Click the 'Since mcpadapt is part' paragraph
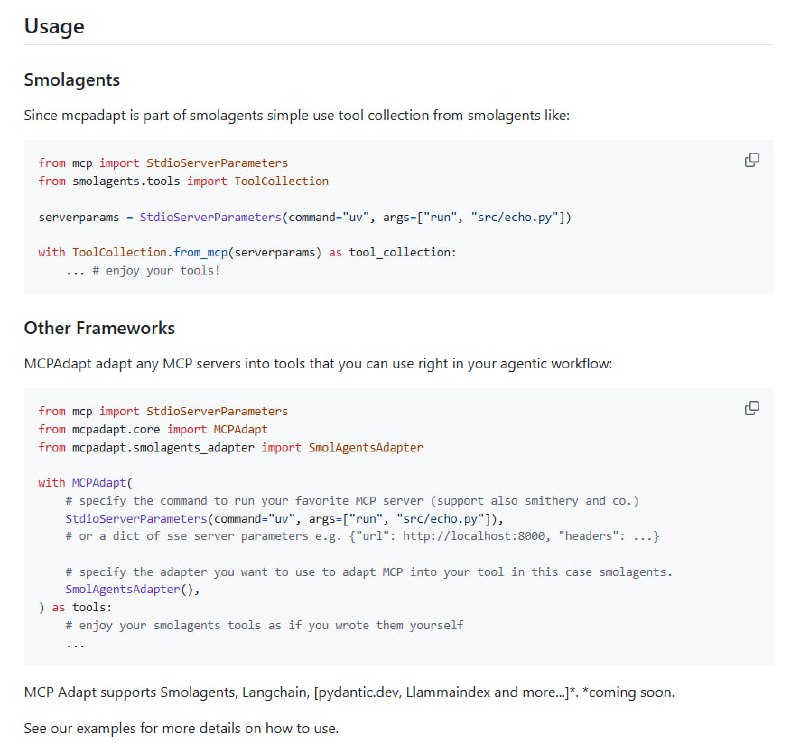The image size is (800, 744). point(296,114)
